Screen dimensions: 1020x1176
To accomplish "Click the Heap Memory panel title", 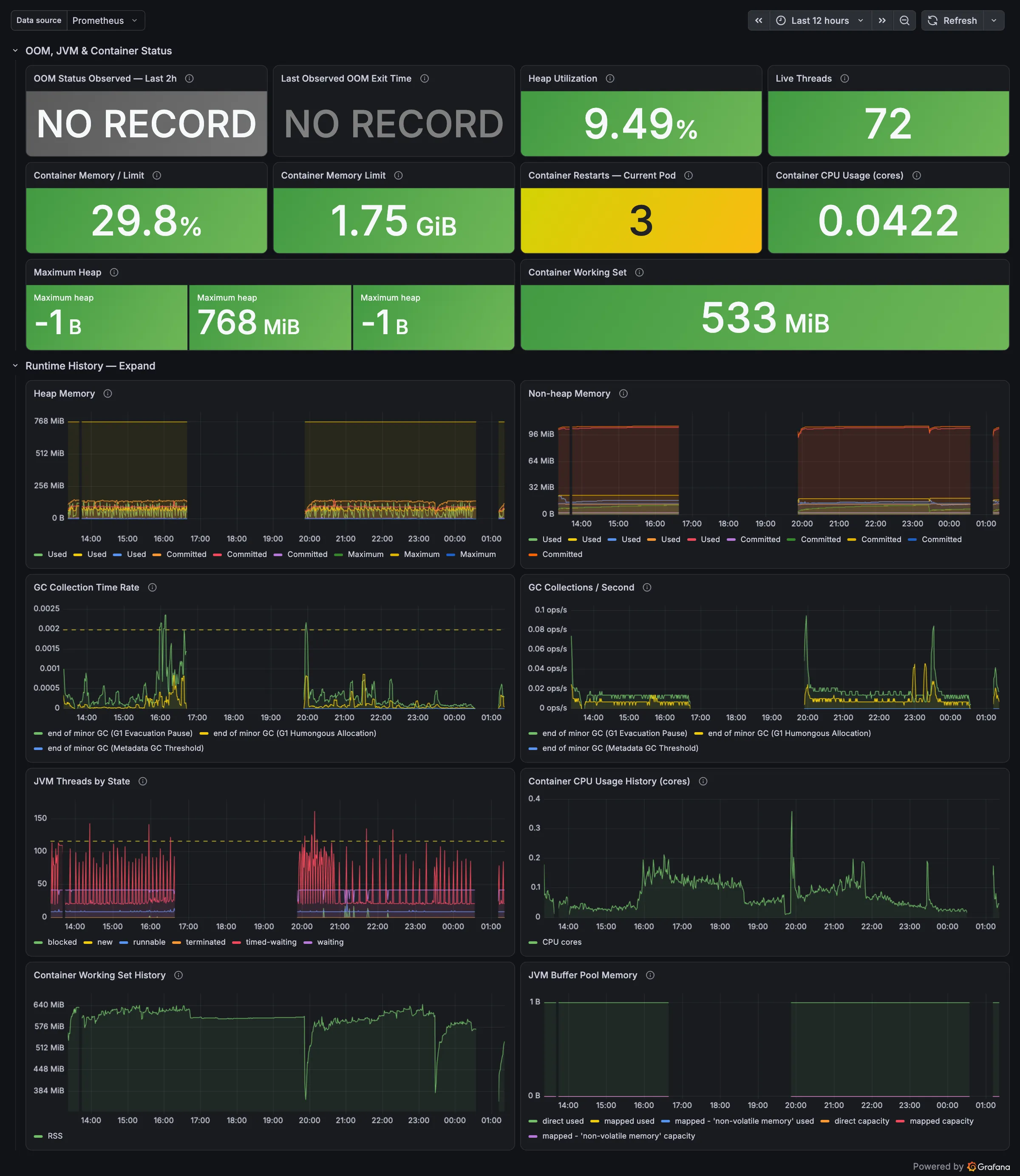I will click(64, 394).
